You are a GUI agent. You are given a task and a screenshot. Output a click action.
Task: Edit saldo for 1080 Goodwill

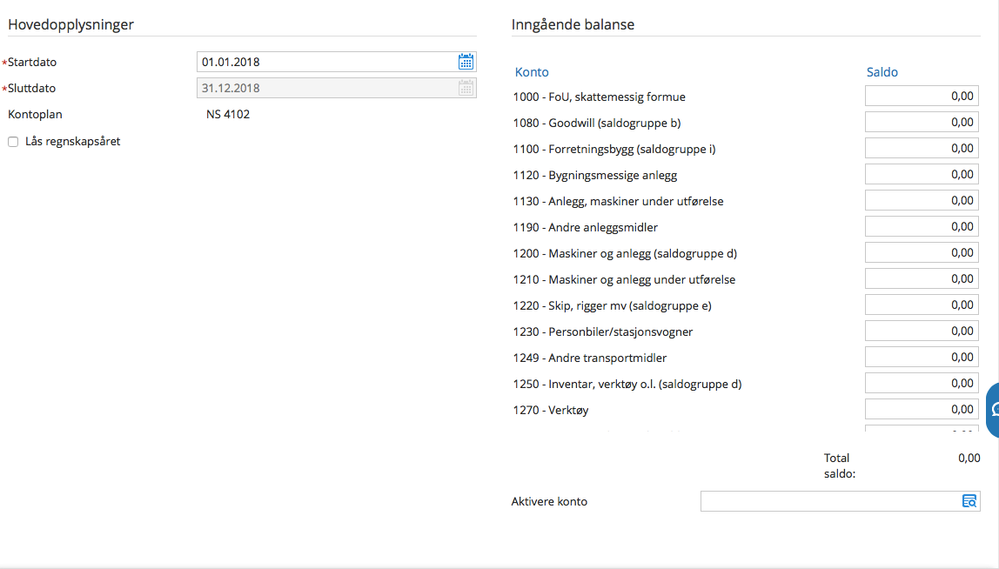coord(921,122)
